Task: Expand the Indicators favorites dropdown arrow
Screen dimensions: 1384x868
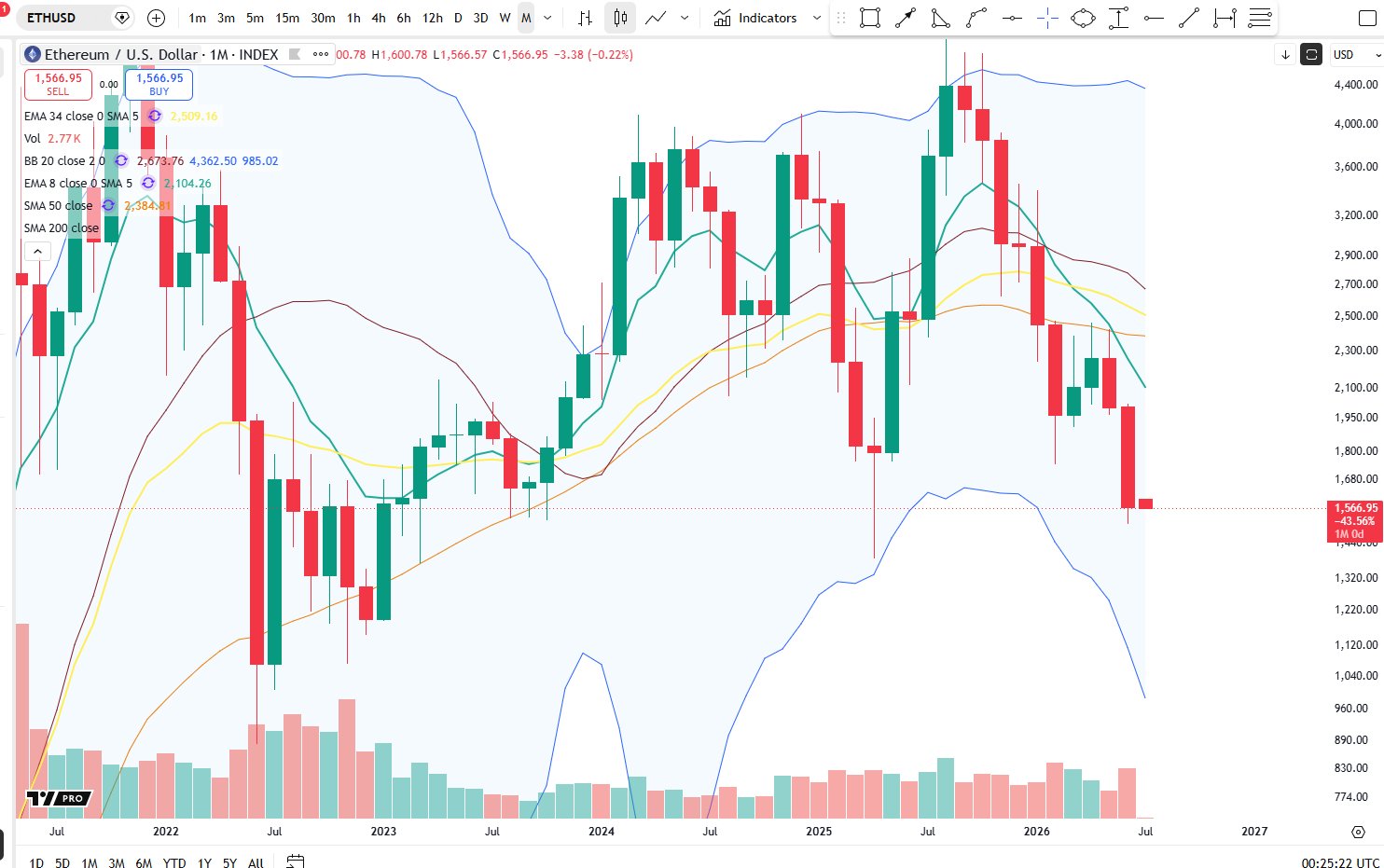Action: pyautogui.click(x=817, y=18)
